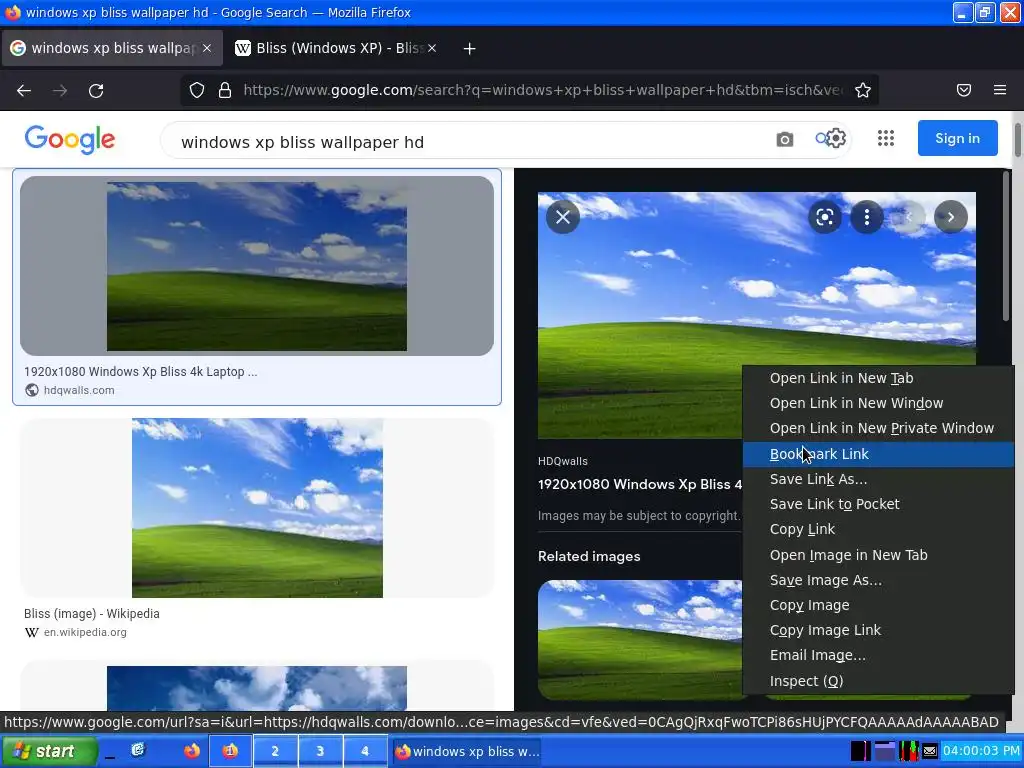1024x768 pixels.
Task: Go to the Google homepage logo
Action: (70, 139)
